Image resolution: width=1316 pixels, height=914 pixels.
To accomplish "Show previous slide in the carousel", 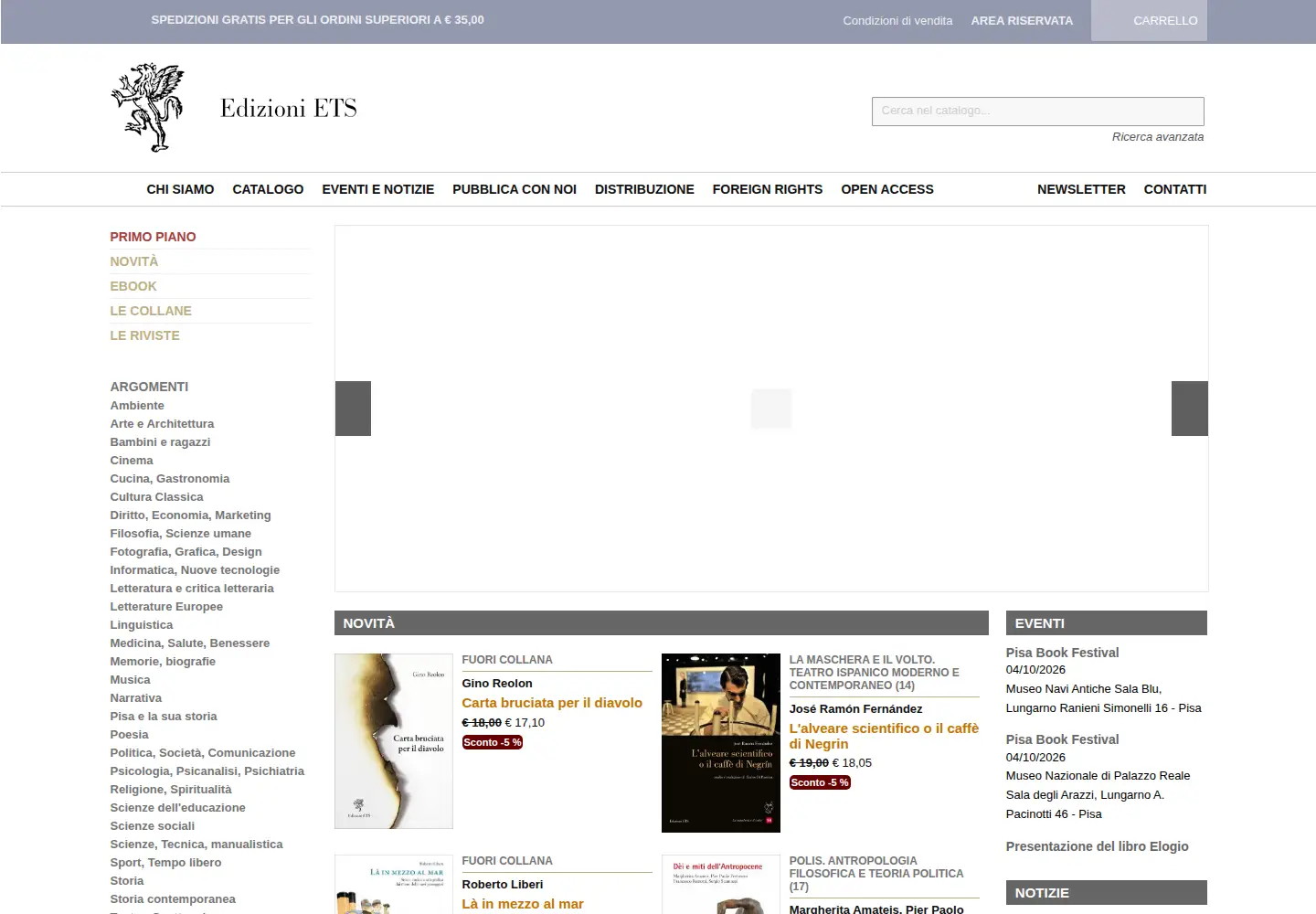I will (353, 409).
